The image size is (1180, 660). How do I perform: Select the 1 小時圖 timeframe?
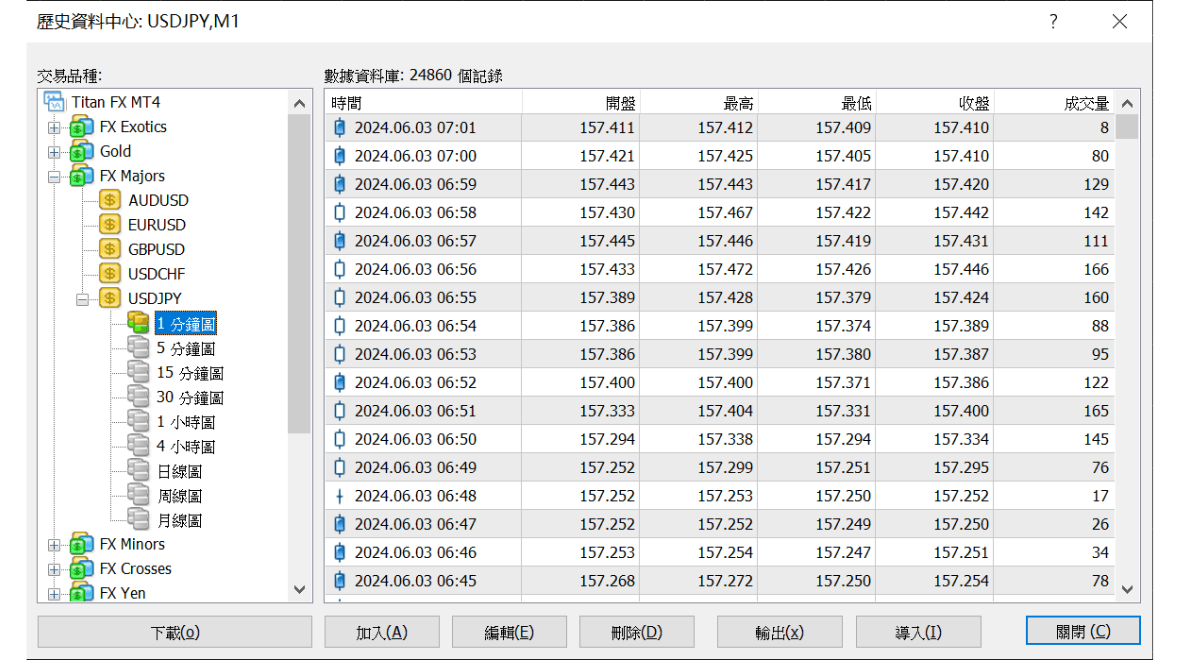point(185,422)
